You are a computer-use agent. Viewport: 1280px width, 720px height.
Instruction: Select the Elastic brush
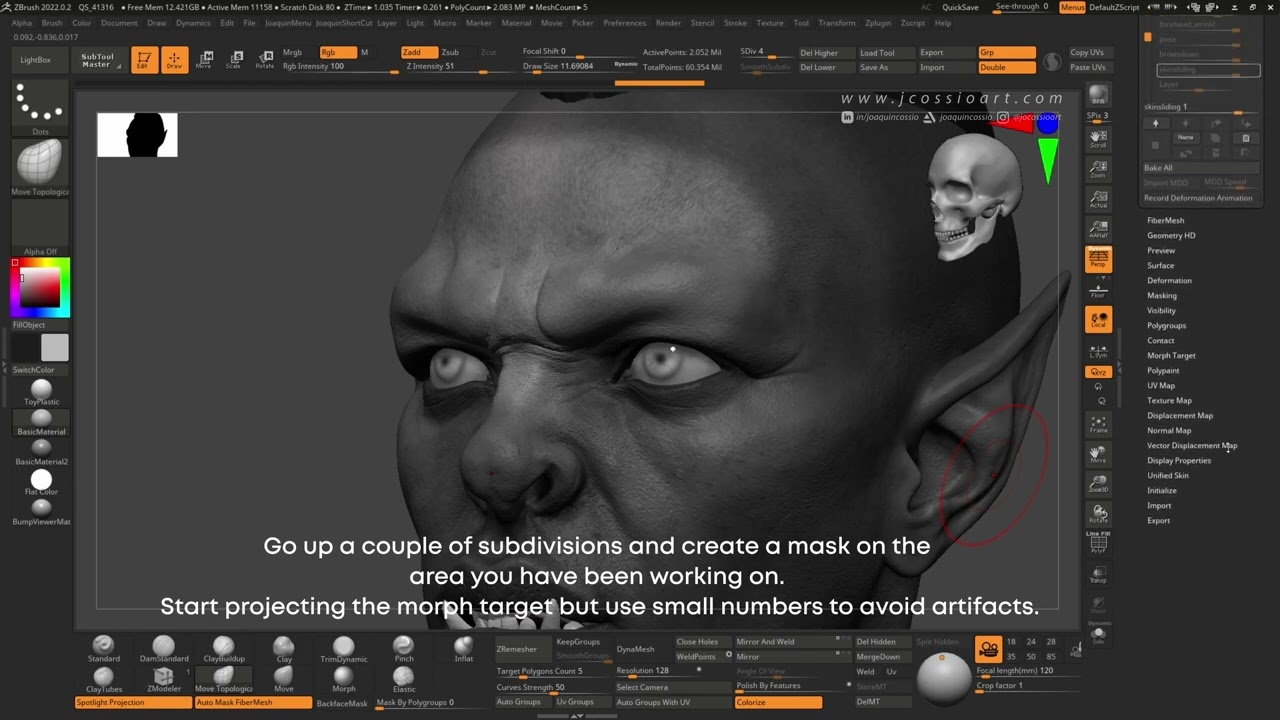click(404, 680)
